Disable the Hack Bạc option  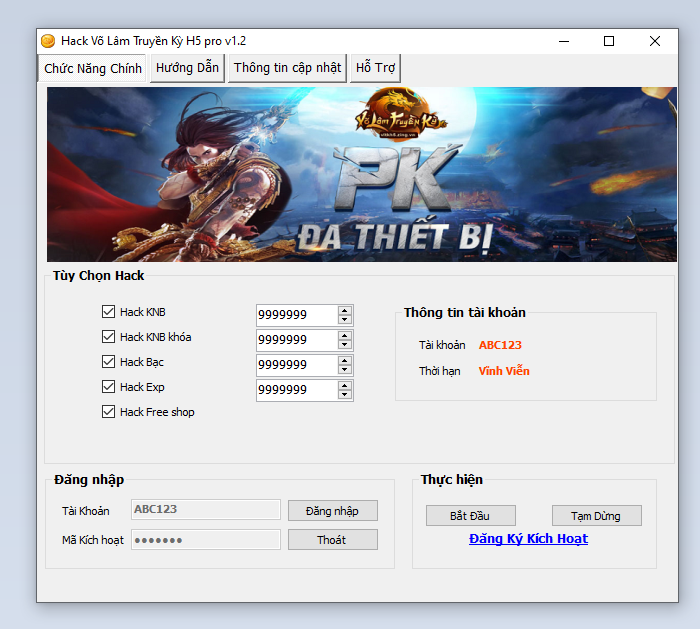coord(109,362)
